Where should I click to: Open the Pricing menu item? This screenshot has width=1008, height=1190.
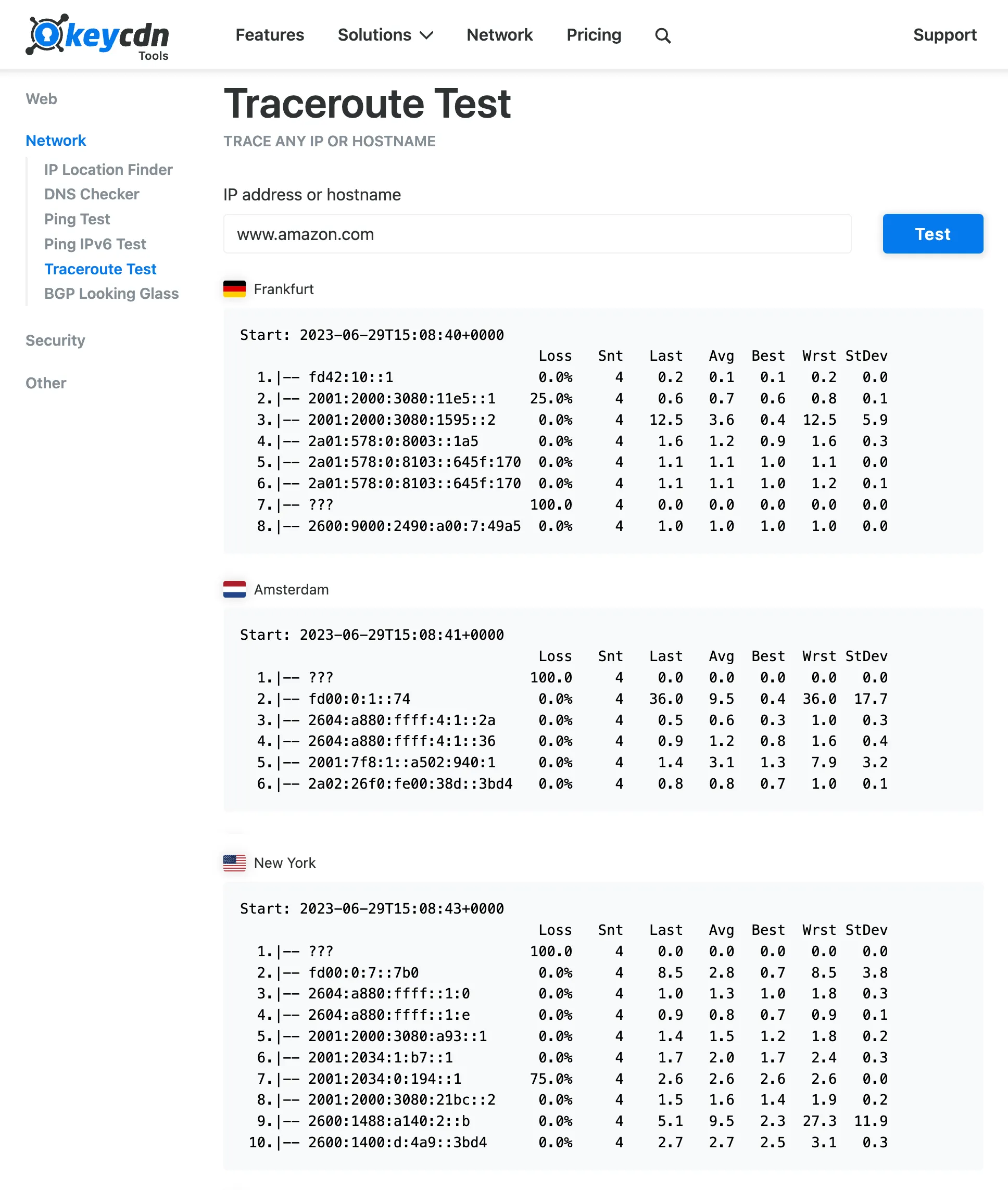pos(594,35)
